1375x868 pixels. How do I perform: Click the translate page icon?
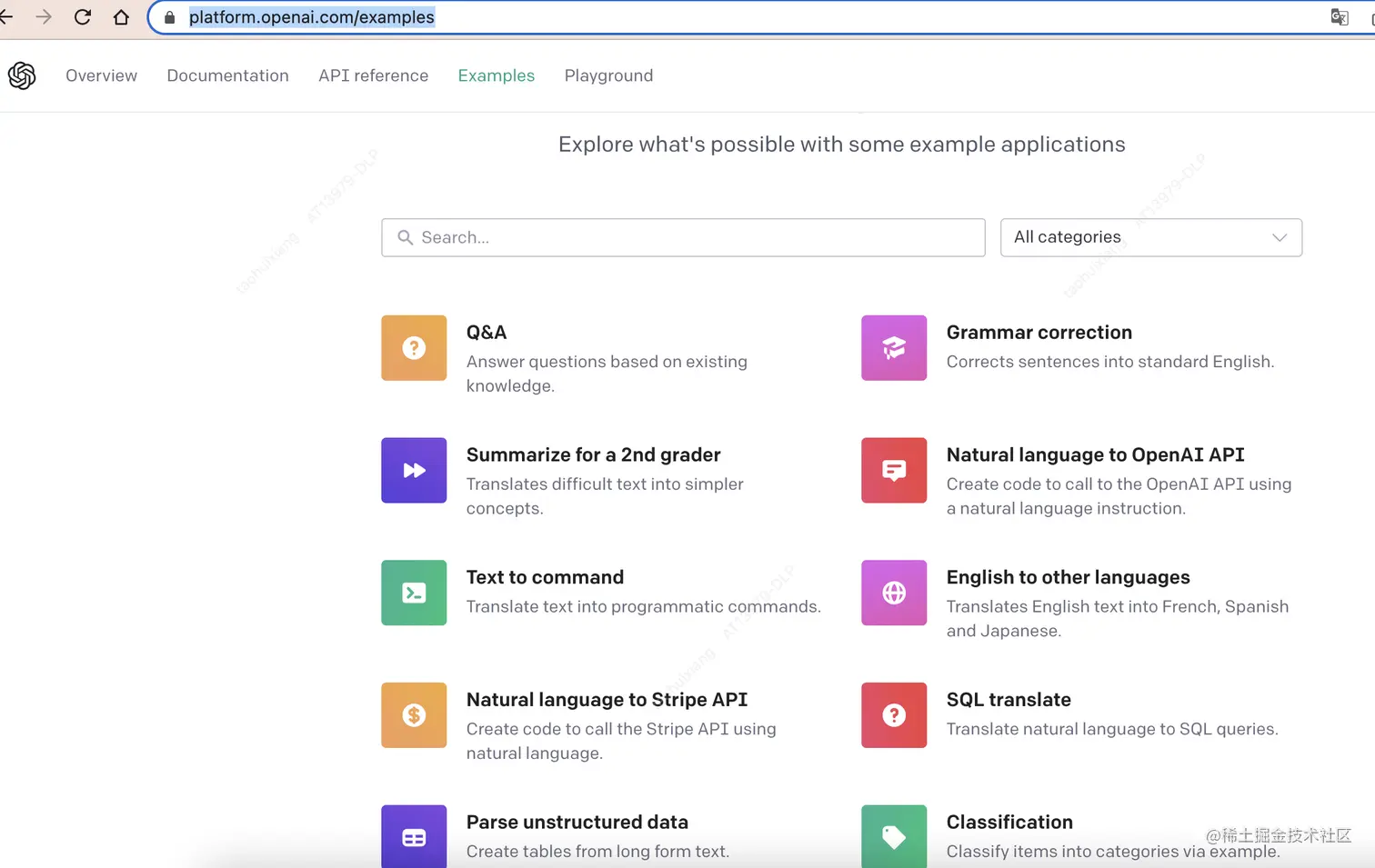pos(1339,17)
